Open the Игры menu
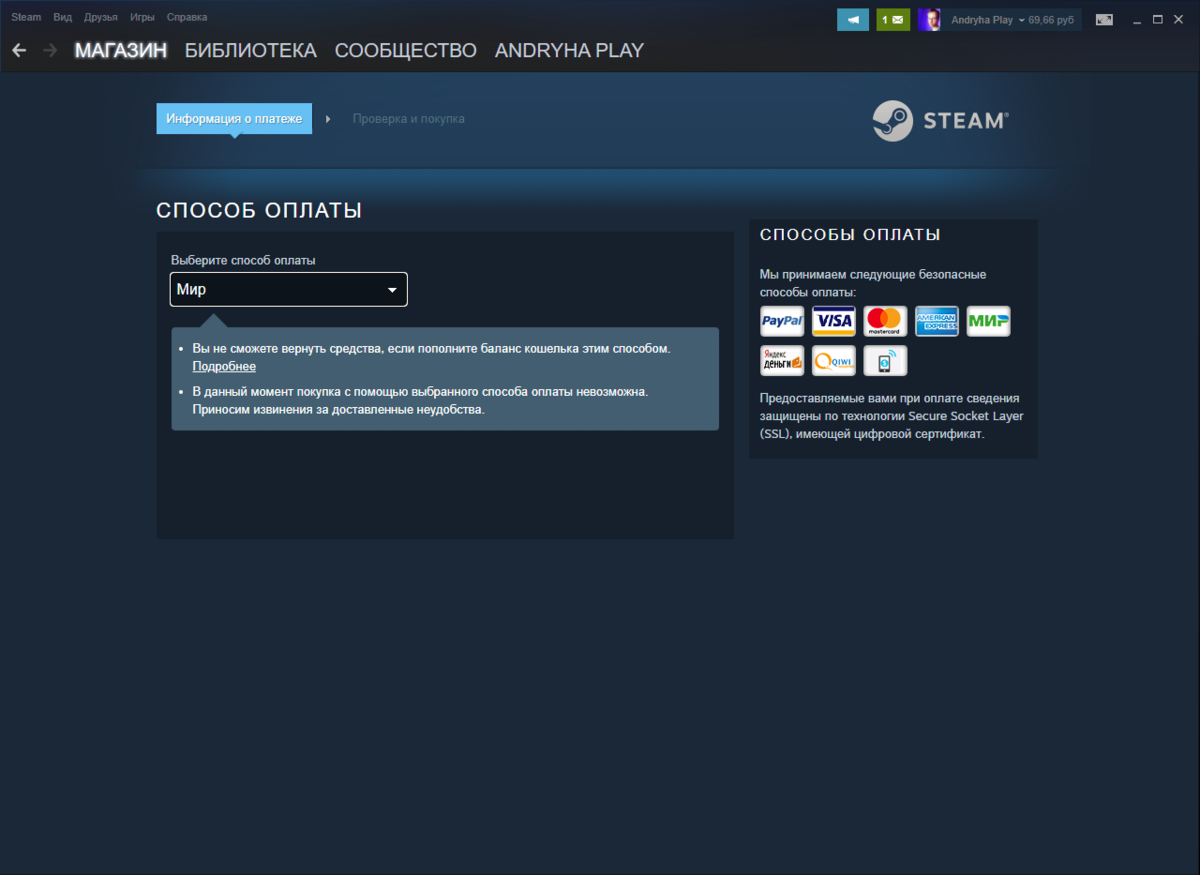 [142, 17]
